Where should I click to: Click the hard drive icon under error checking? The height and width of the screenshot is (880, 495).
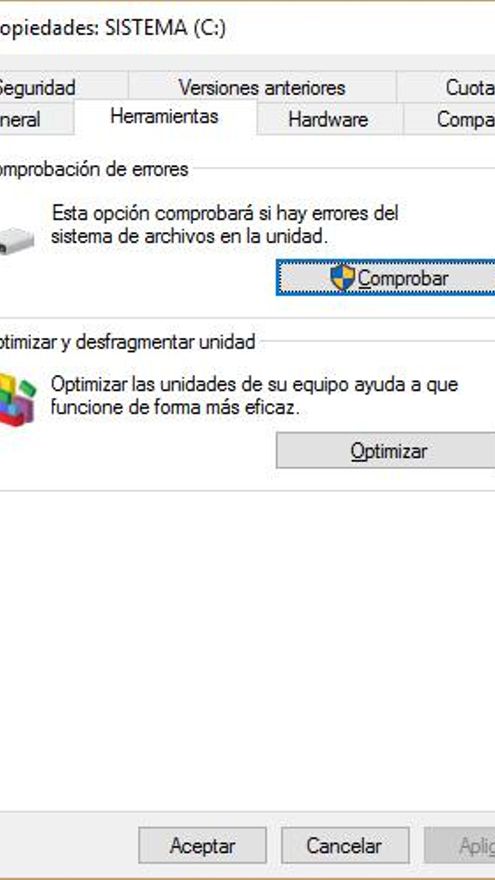17,240
